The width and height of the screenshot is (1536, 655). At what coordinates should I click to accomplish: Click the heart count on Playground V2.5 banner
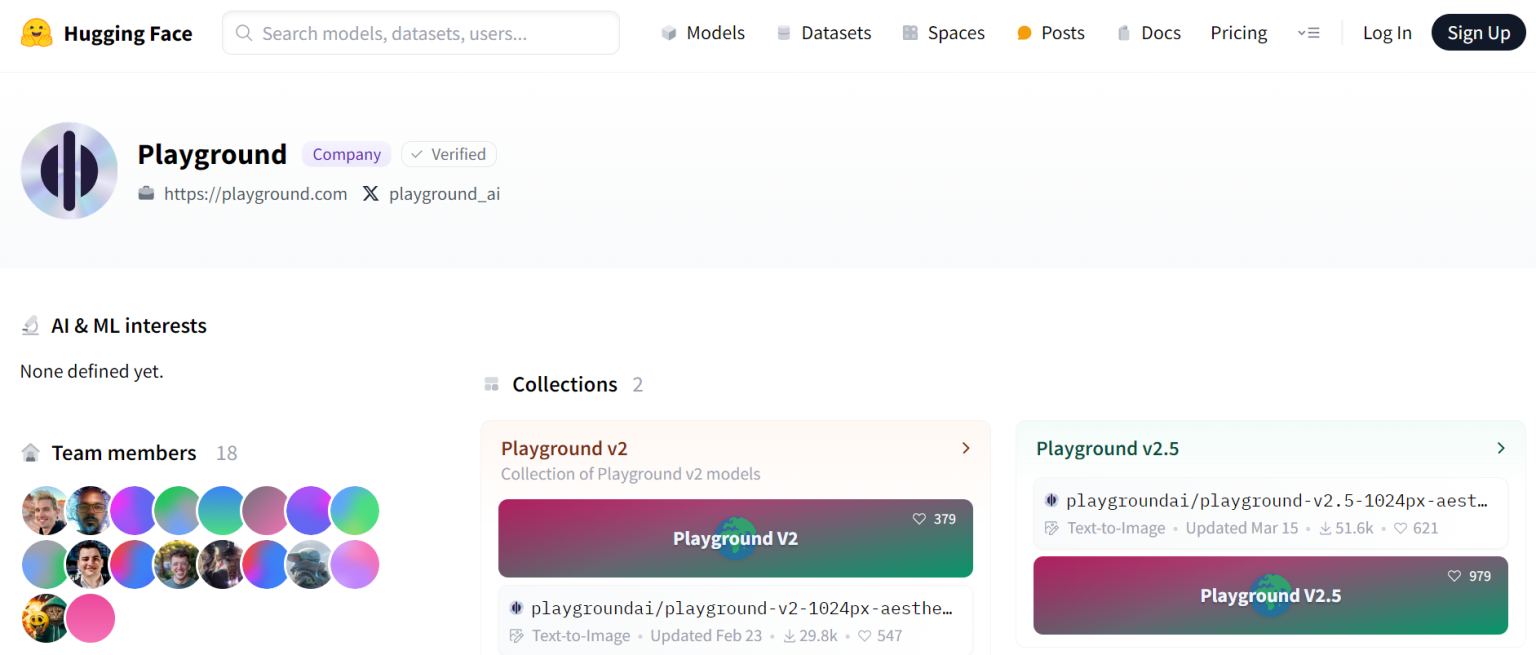click(1469, 575)
